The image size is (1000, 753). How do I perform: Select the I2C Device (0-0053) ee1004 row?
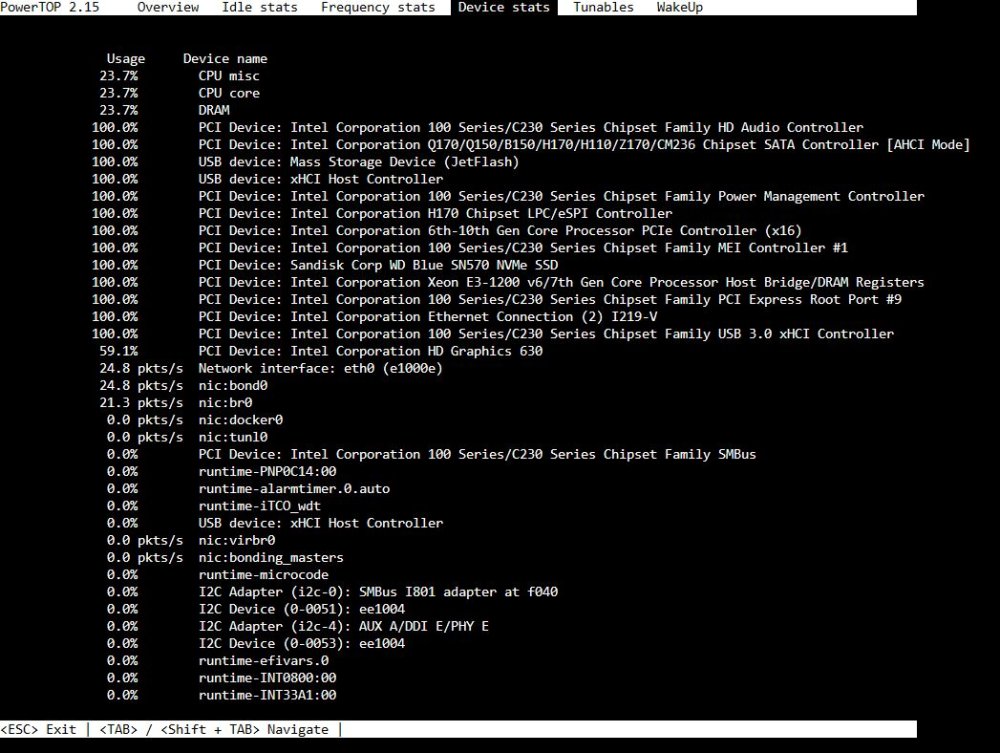coord(256,644)
